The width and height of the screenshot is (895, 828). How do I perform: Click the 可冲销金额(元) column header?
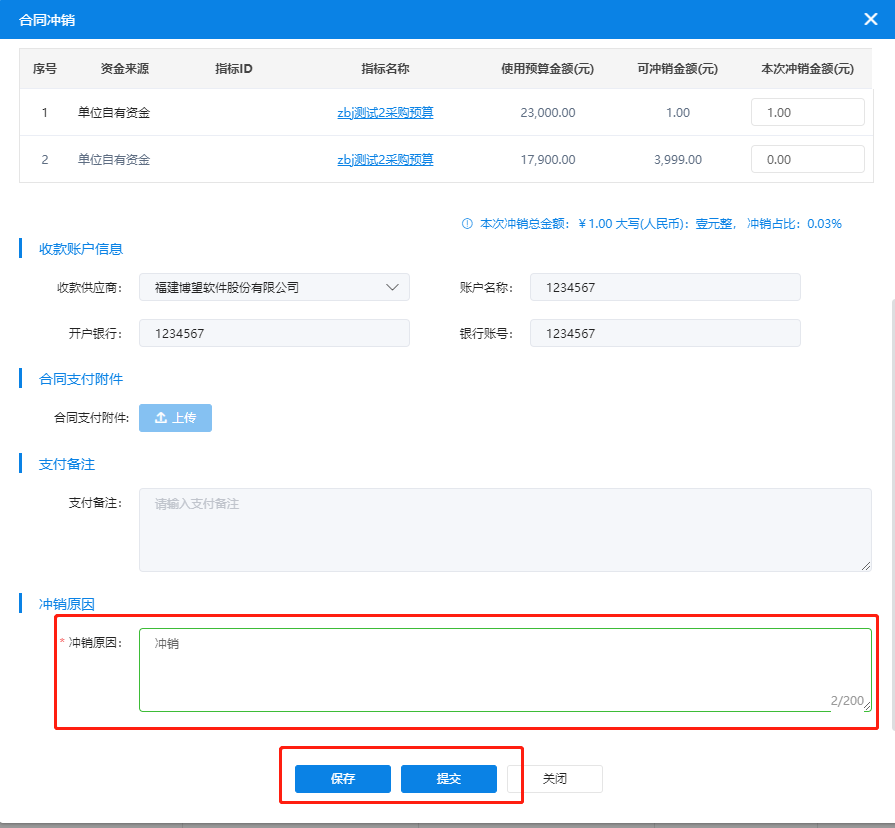coord(678,69)
